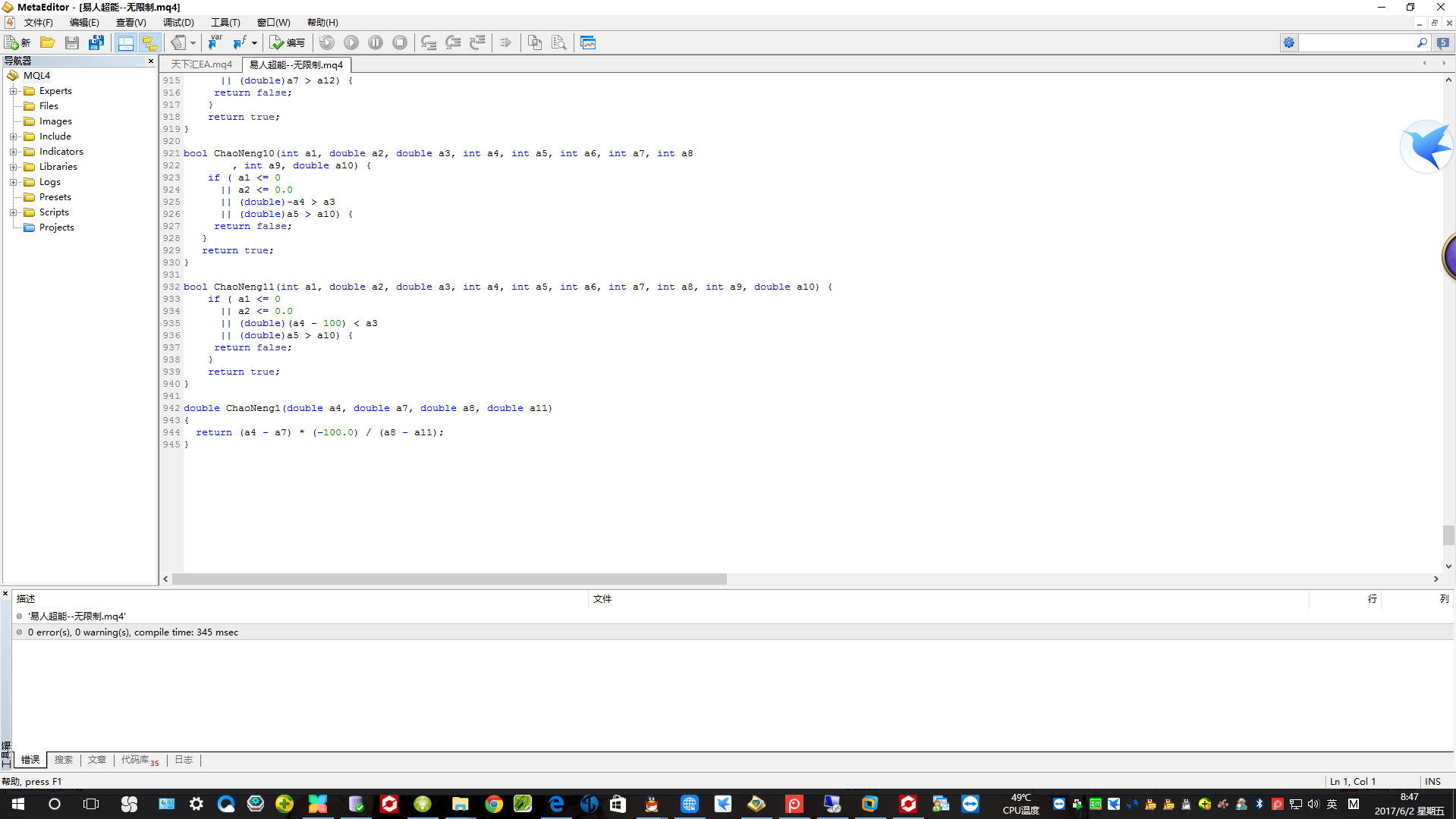The height and width of the screenshot is (819, 1456).
Task: Switch to the 文章 toolbox tab
Action: point(97,760)
